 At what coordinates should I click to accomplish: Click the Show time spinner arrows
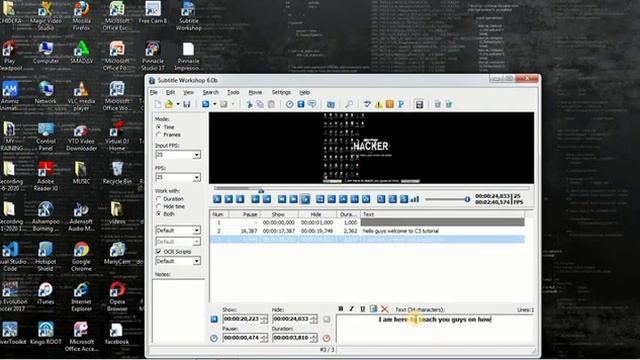pyautogui.click(x=264, y=319)
